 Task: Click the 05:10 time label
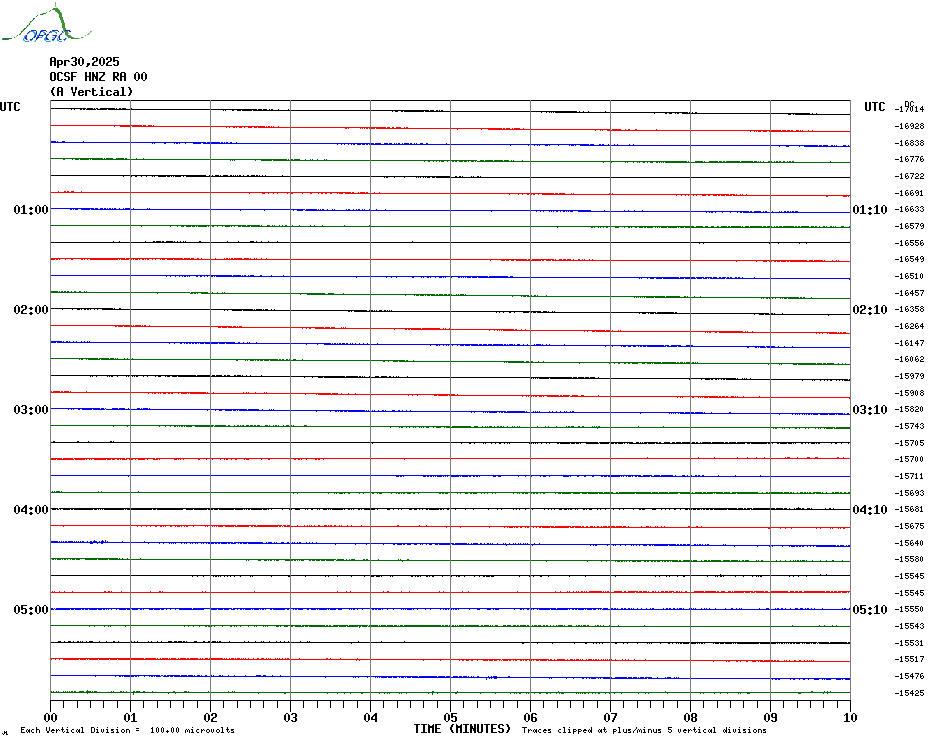(x=870, y=610)
